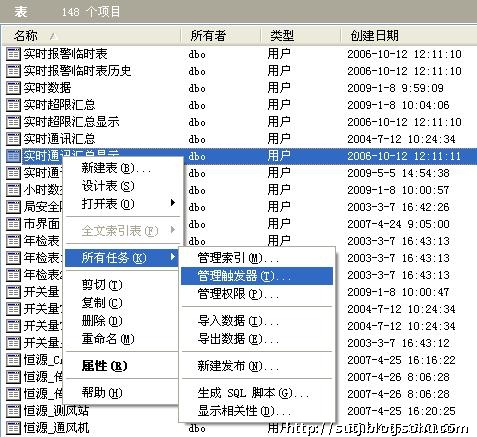
Task: Click table icon beside 恒源_测风站
Action: point(13,411)
